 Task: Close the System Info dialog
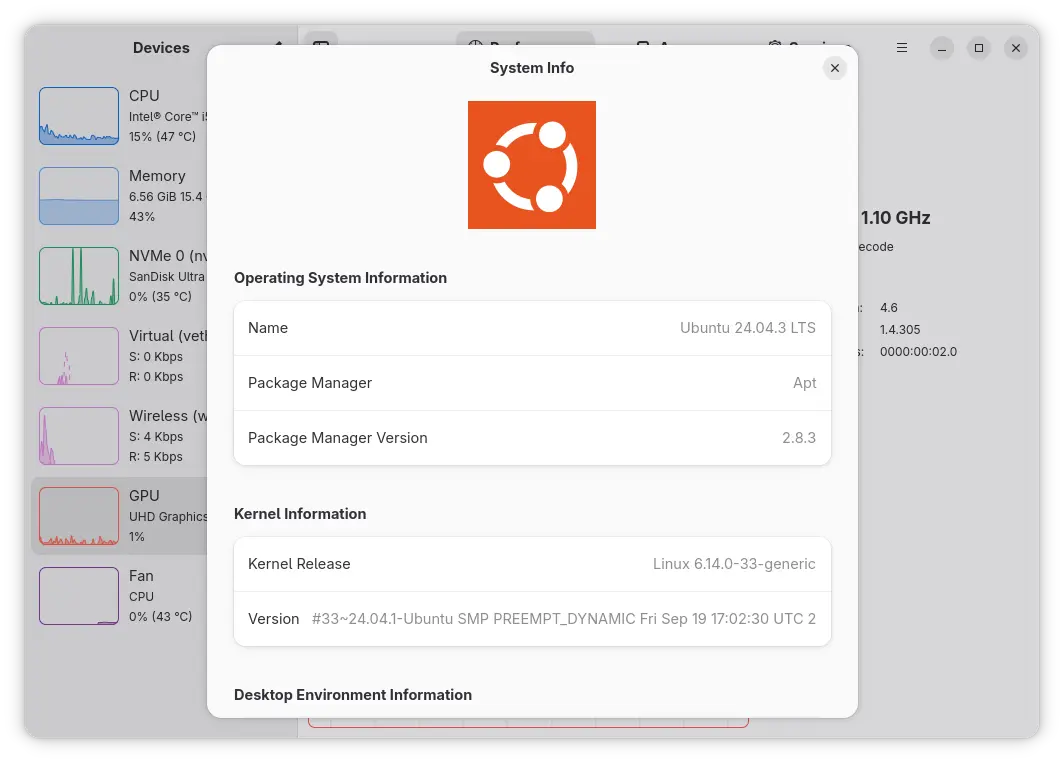coord(834,68)
